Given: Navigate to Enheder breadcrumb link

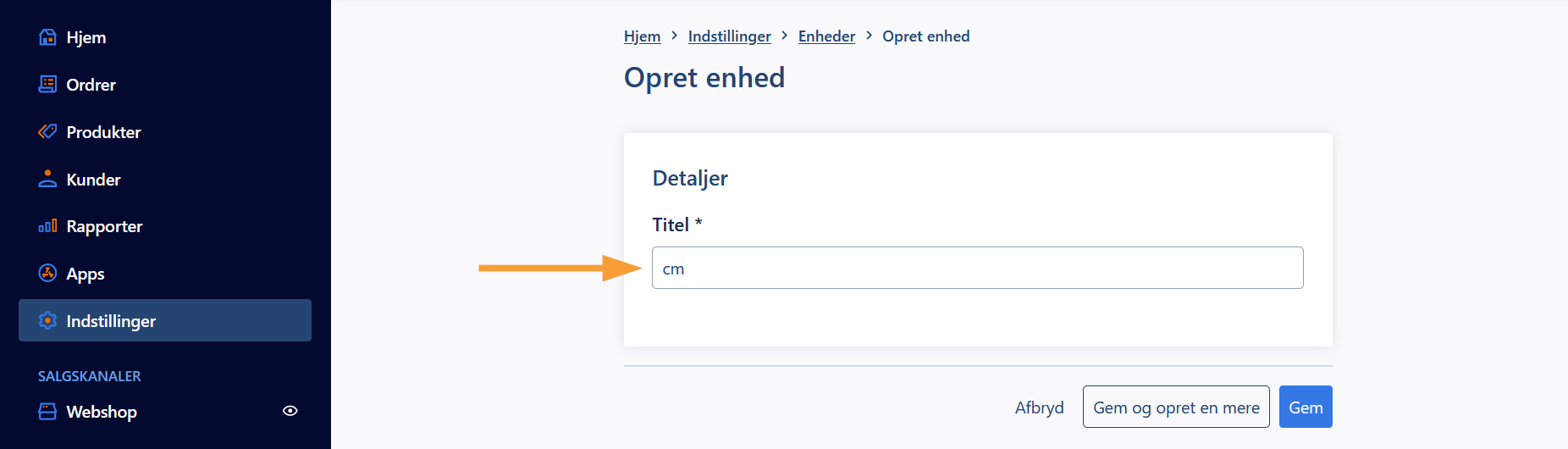Looking at the screenshot, I should tap(826, 36).
